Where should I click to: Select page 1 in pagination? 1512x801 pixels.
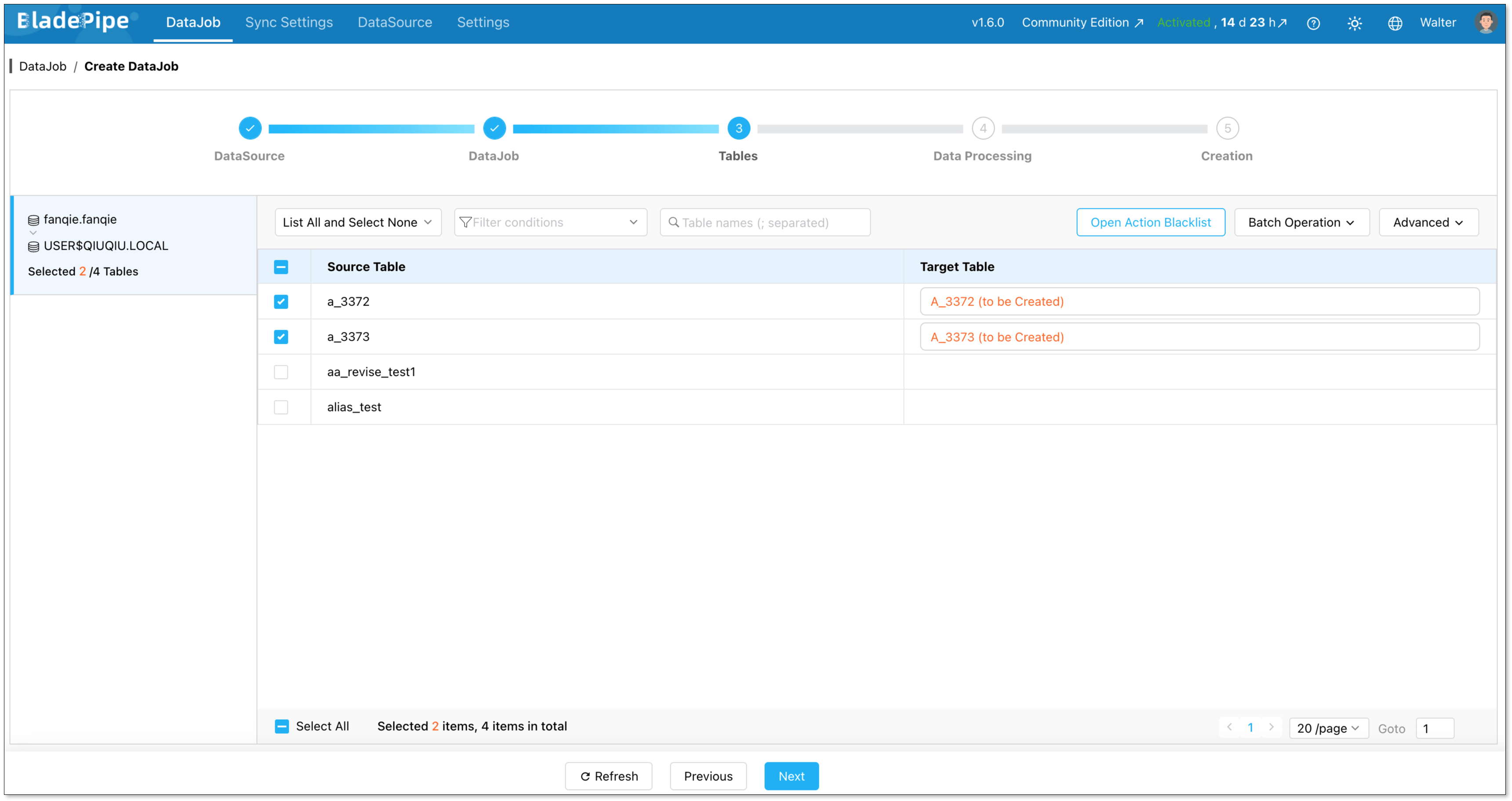click(x=1250, y=727)
